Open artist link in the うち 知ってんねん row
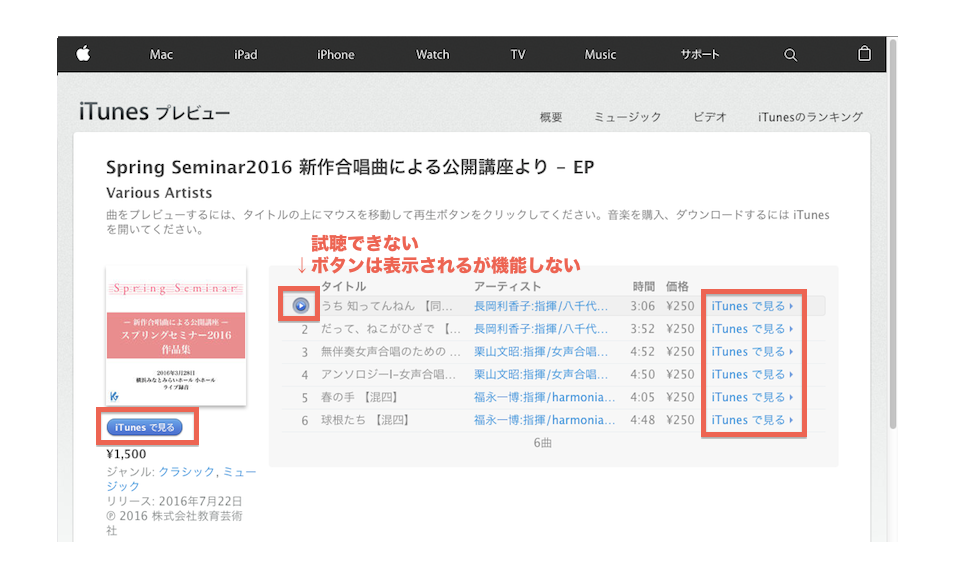The height and width of the screenshot is (580, 956). pyautogui.click(x=541, y=306)
